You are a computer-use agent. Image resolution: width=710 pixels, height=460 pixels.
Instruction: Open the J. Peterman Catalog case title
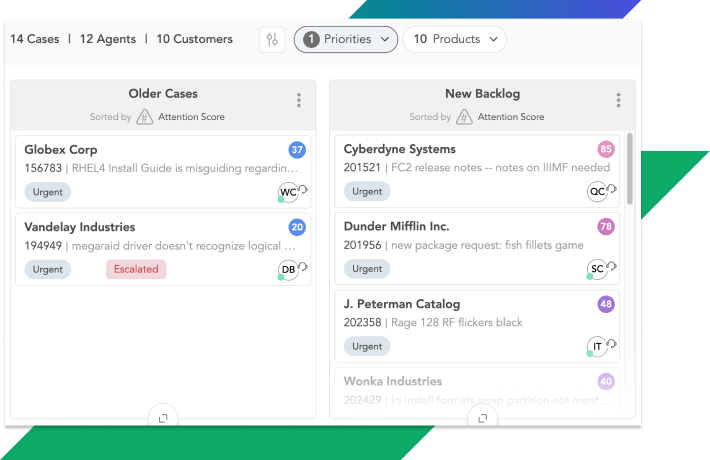click(x=402, y=304)
